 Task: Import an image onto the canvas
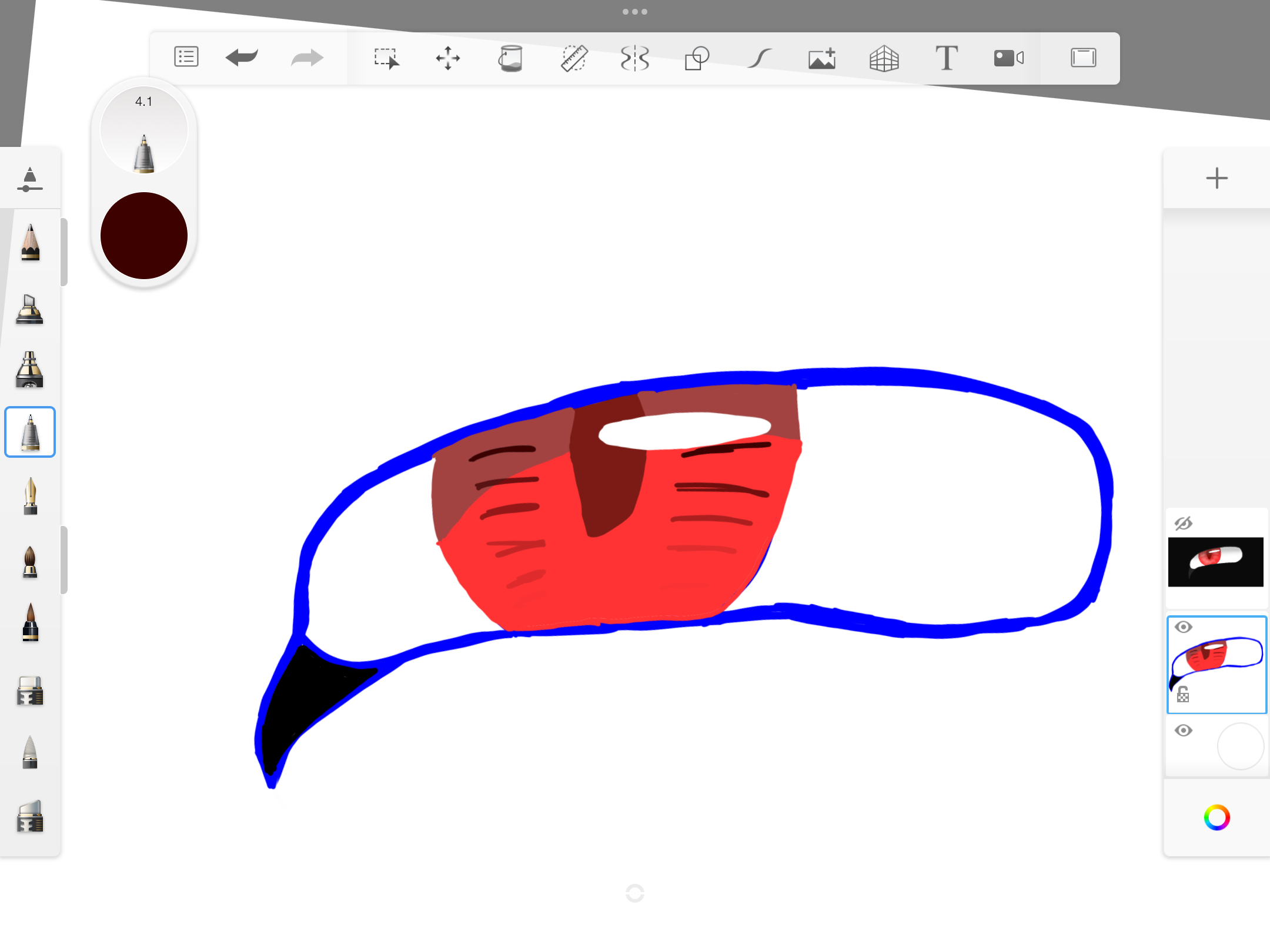point(821,58)
